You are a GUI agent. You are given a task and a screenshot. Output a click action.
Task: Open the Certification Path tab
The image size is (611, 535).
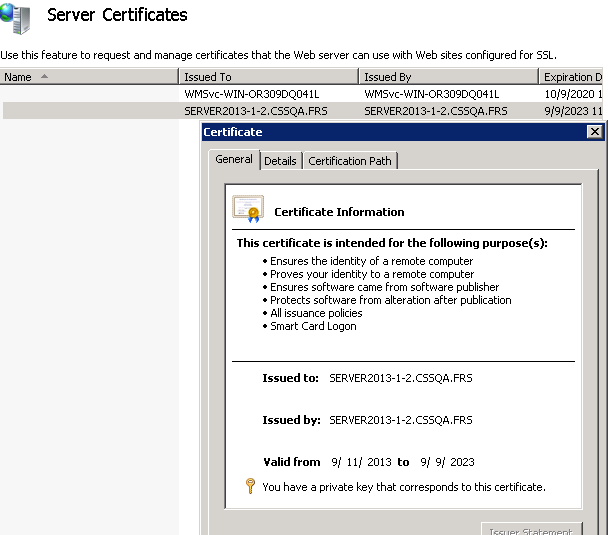(x=350, y=161)
